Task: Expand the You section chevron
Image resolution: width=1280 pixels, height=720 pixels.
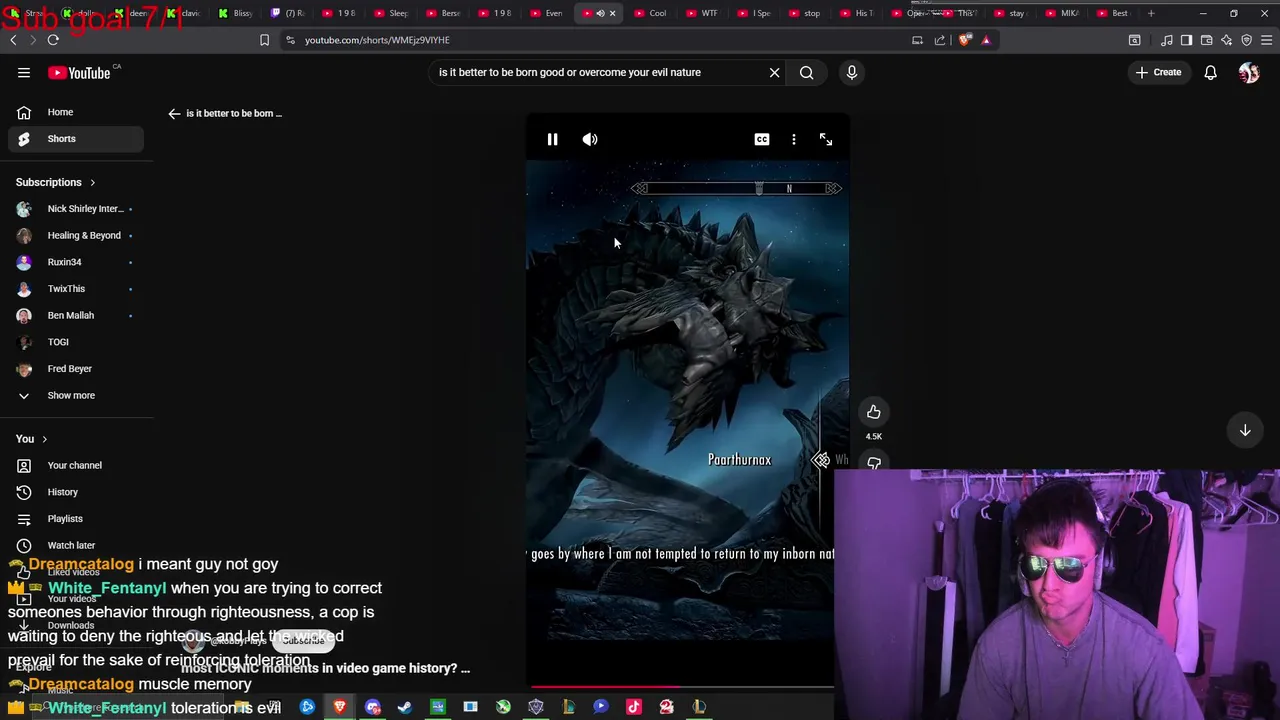Action: point(44,439)
